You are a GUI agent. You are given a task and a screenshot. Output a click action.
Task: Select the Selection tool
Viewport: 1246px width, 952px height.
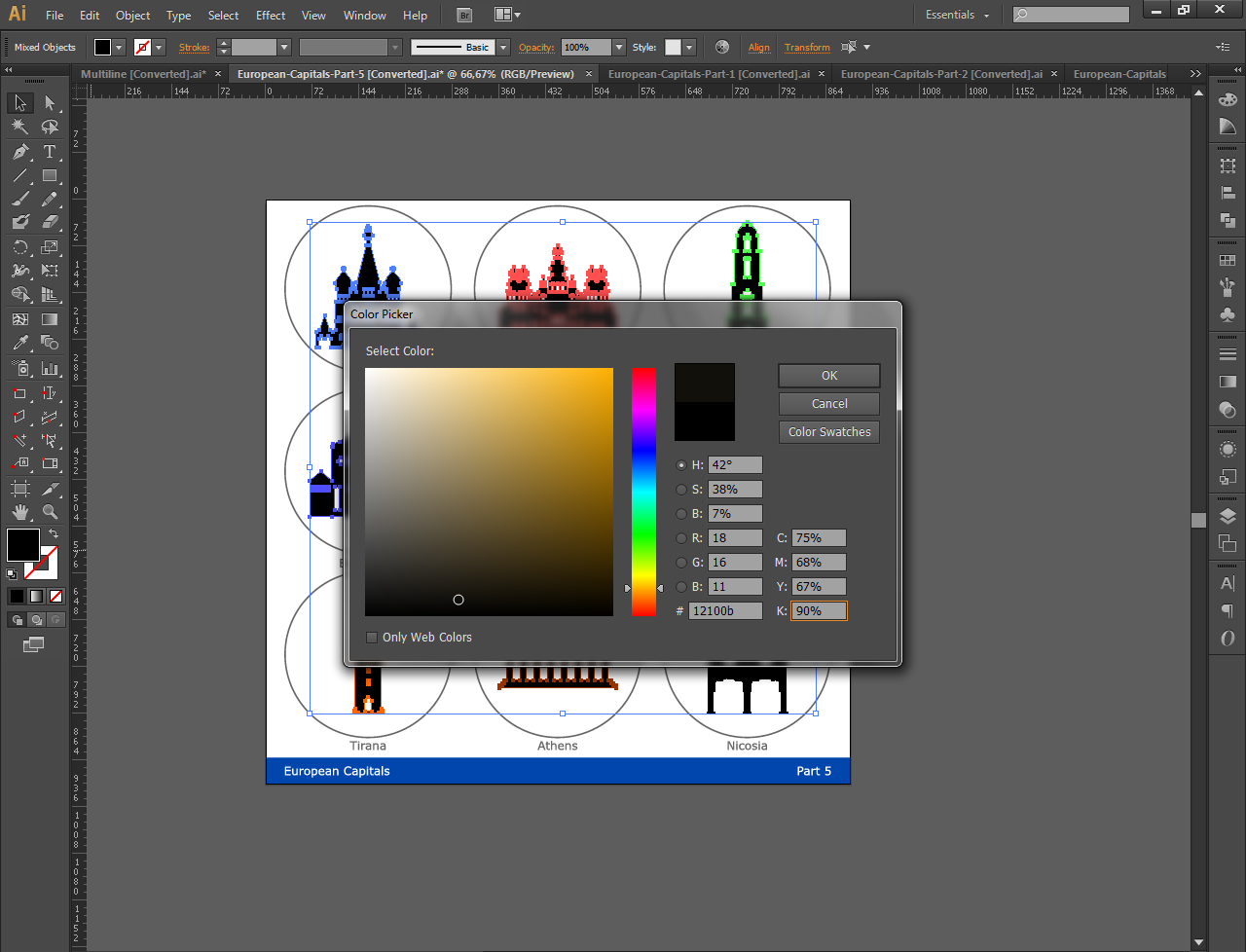tap(19, 102)
